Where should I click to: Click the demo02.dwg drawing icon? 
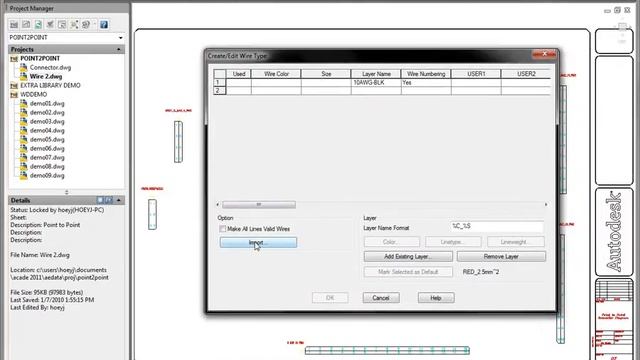click(24, 112)
